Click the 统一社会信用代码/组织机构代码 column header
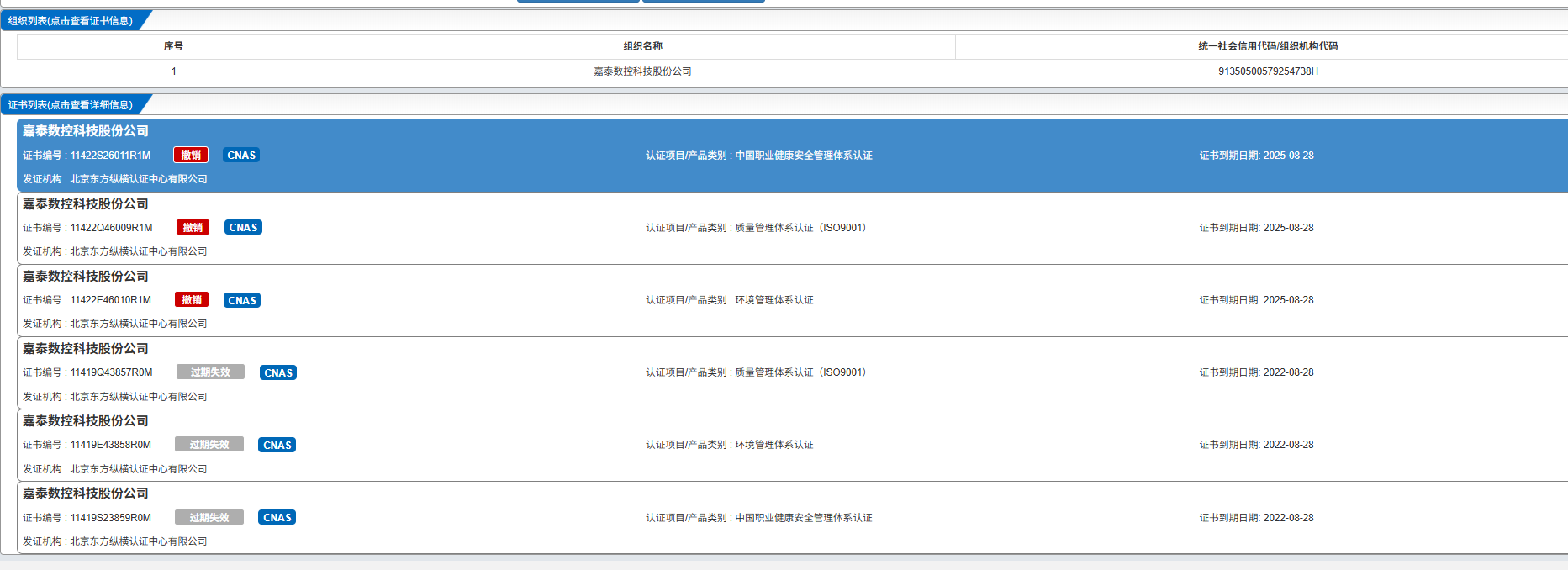The image size is (1568, 570). tap(1268, 46)
